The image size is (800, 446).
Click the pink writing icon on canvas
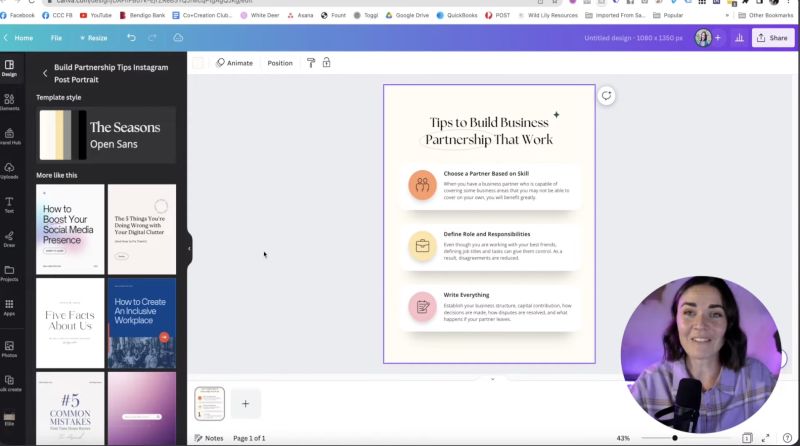tap(422, 307)
